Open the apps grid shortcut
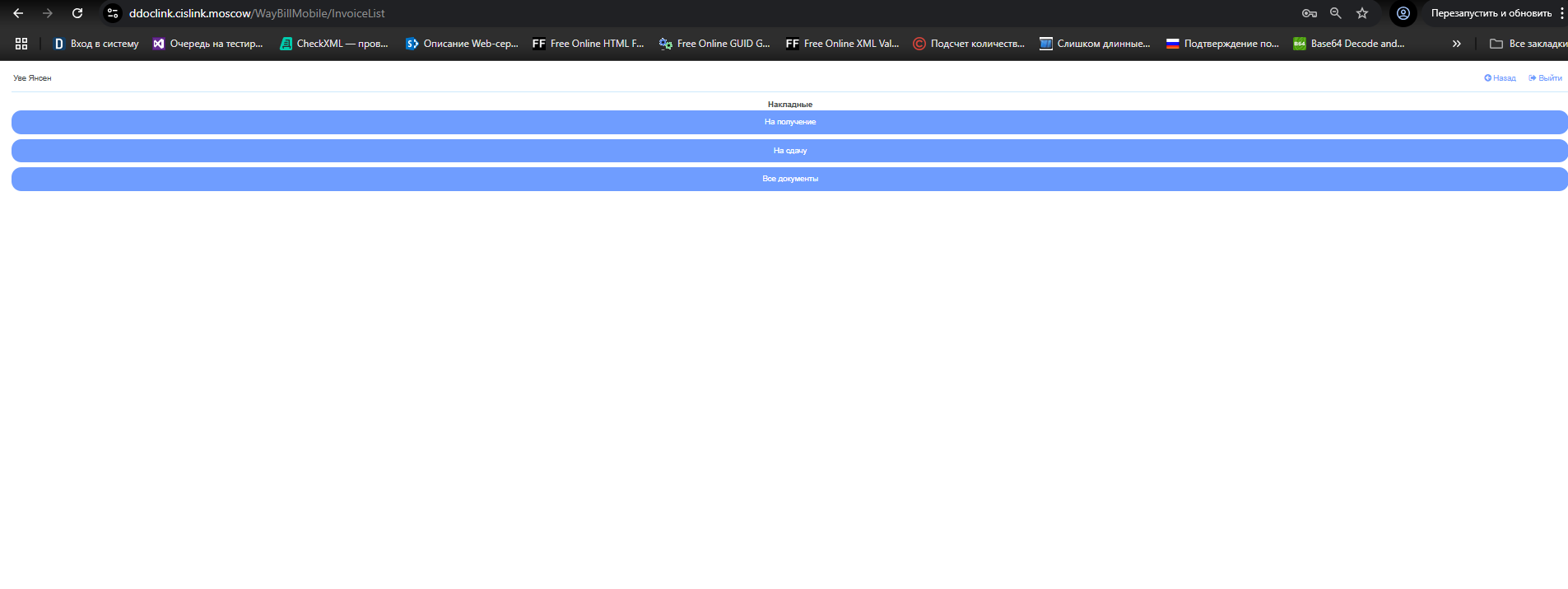1568x589 pixels. 21,44
